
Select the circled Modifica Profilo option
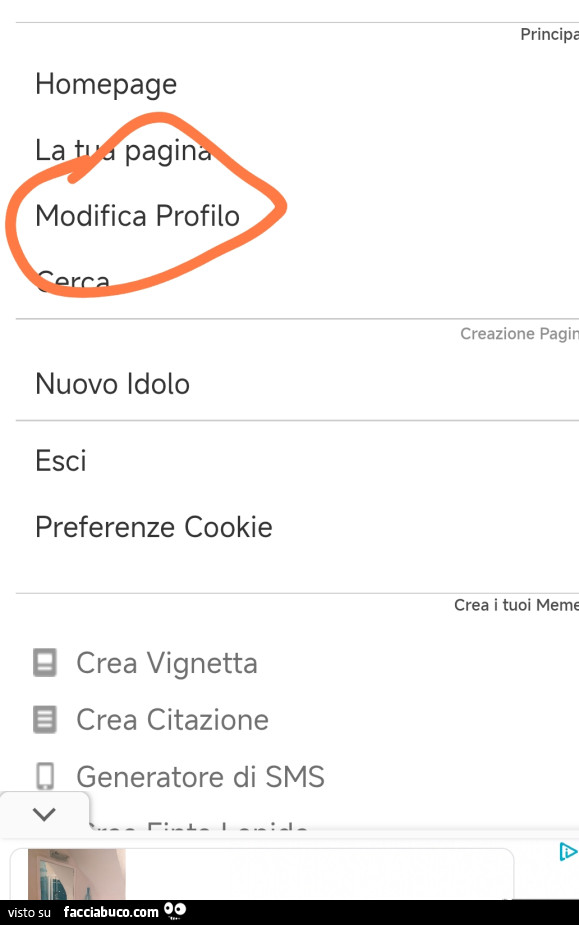[x=137, y=216]
